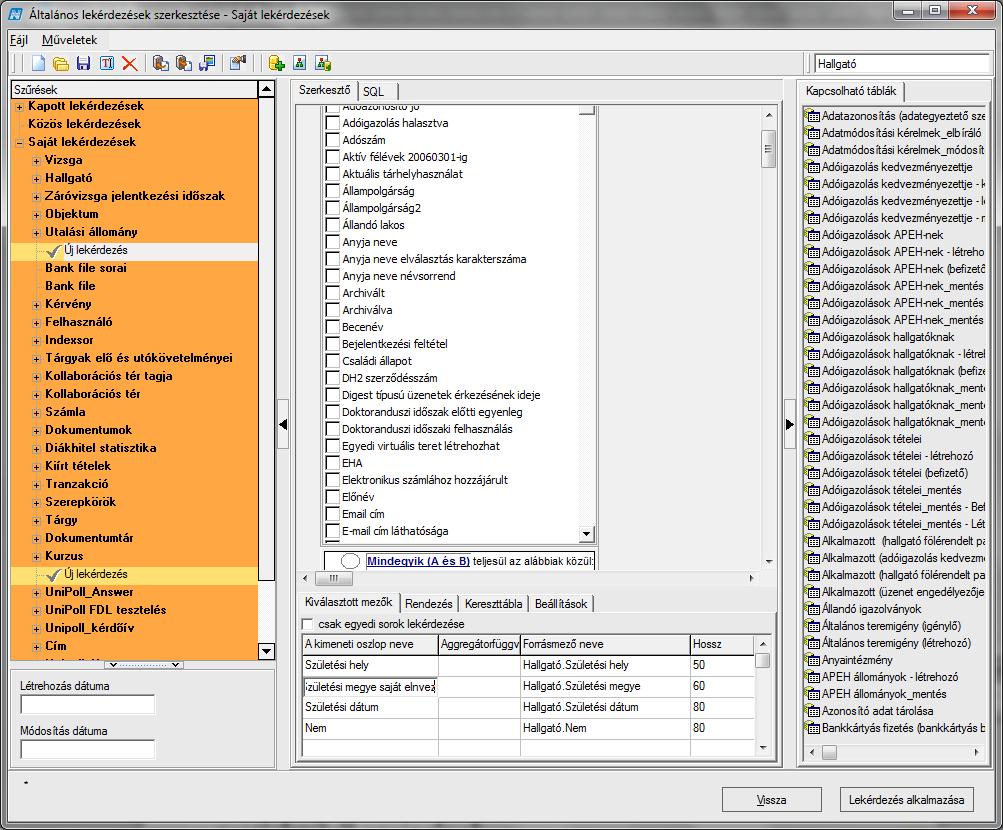Click the table icon beside Adóigazolások tételei (befizető)
The image size is (1003, 830).
pos(812,473)
